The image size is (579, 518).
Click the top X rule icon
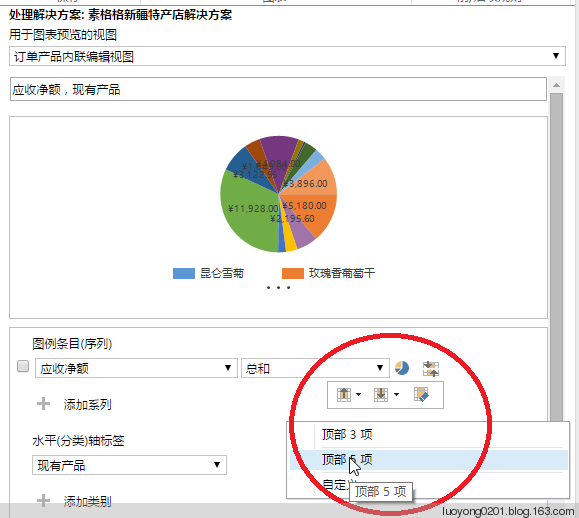tap(344, 395)
